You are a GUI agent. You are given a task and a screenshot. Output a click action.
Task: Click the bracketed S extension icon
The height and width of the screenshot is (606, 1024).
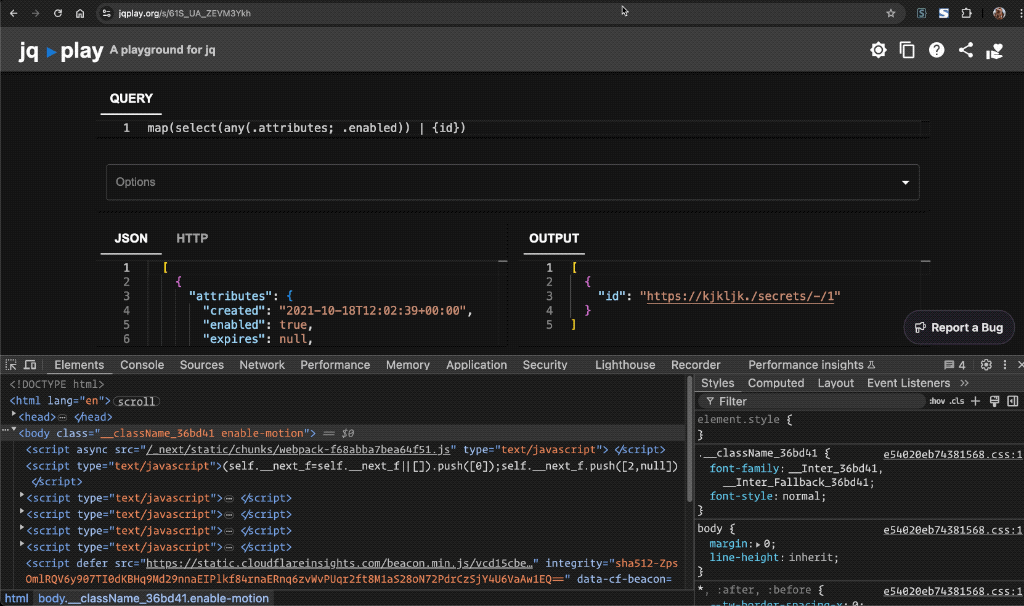[x=921, y=13]
